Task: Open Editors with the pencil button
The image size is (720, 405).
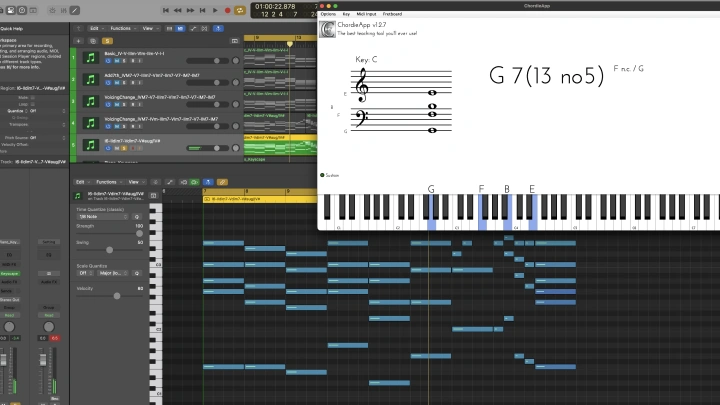Action: point(74,10)
